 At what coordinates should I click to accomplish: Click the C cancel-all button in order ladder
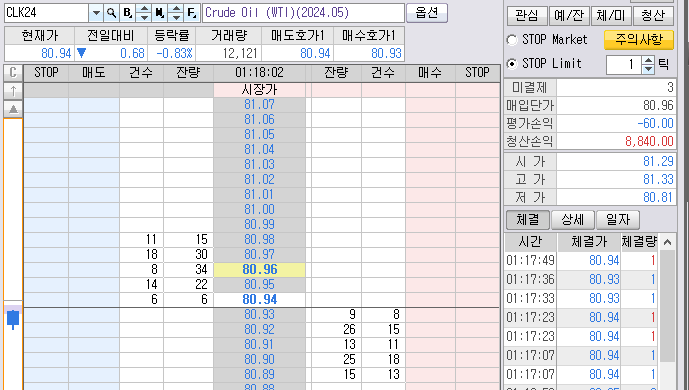pyautogui.click(x=13, y=73)
